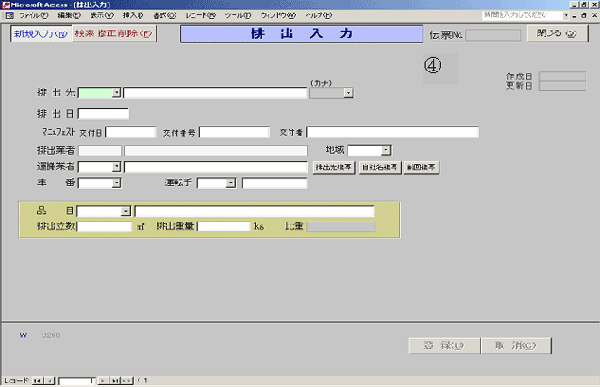Open the 品目 item dropdown
600x387 pixels.
click(126, 211)
